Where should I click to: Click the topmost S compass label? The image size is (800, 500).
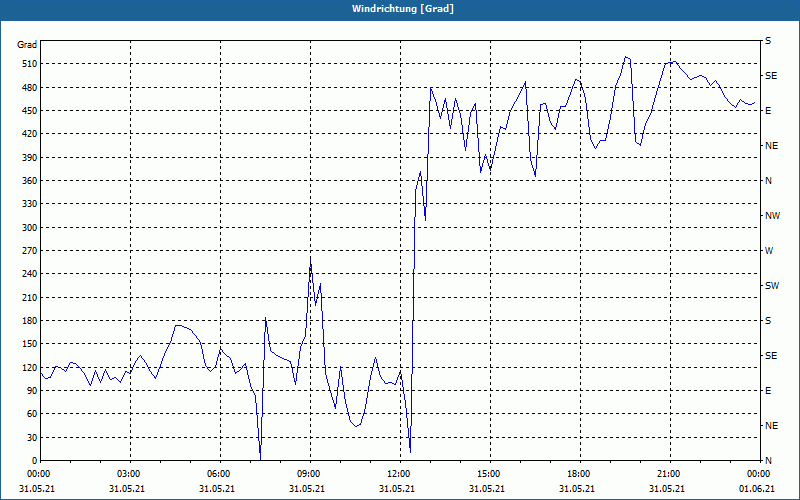[x=768, y=41]
